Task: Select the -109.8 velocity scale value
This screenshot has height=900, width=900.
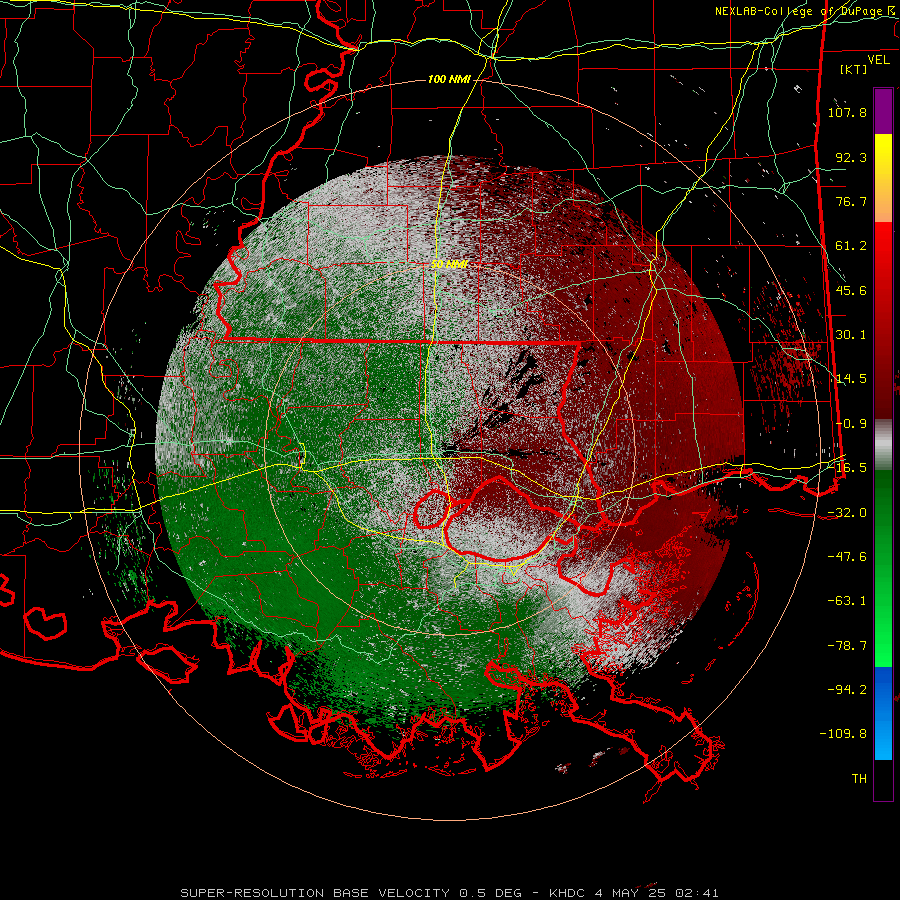Action: [843, 734]
